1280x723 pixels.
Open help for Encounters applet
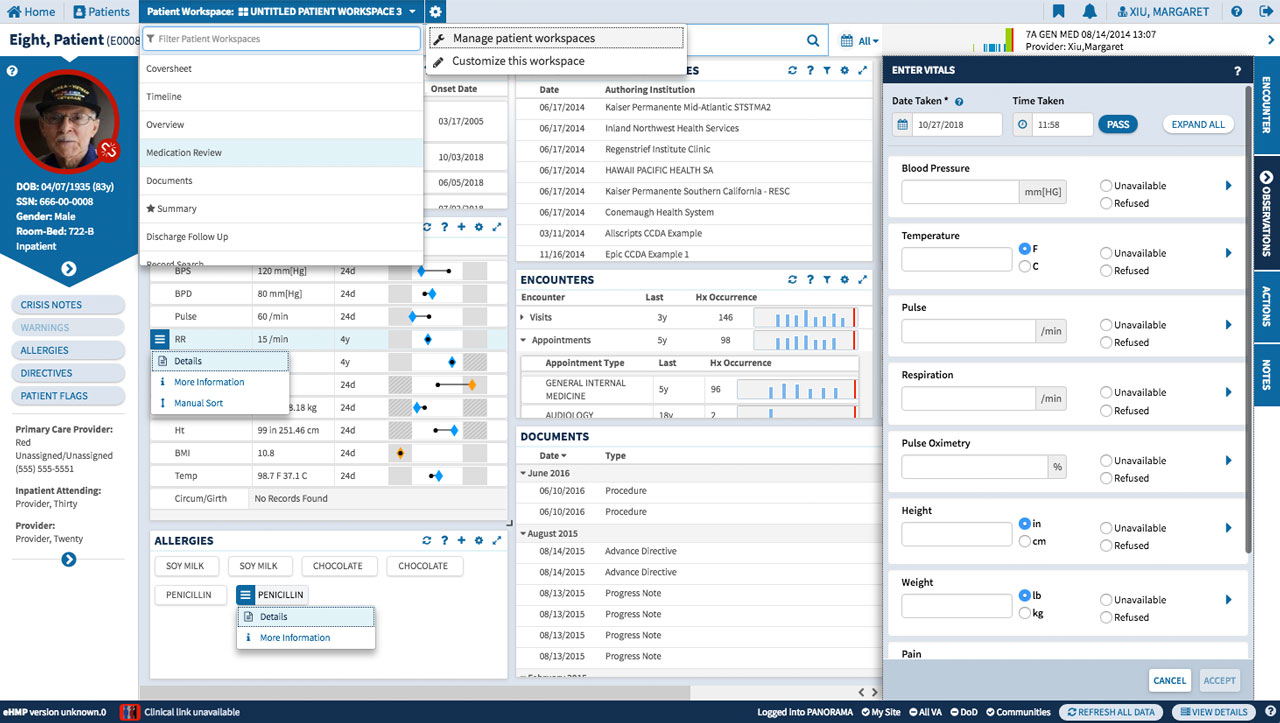click(810, 280)
